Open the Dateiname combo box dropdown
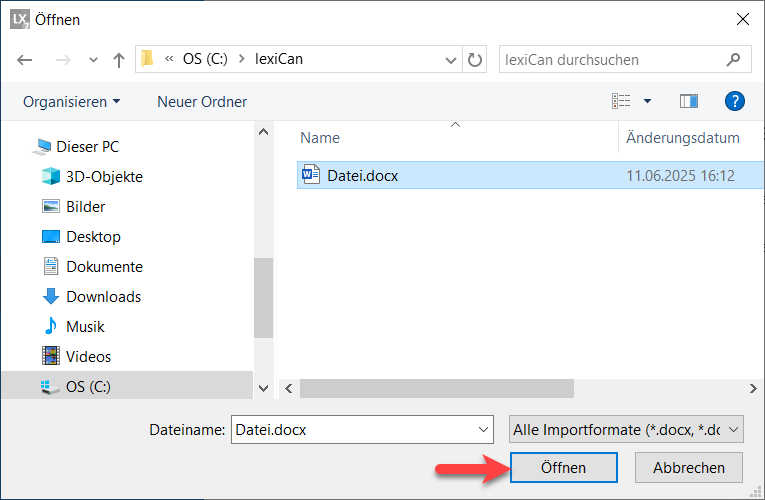 coord(483,429)
